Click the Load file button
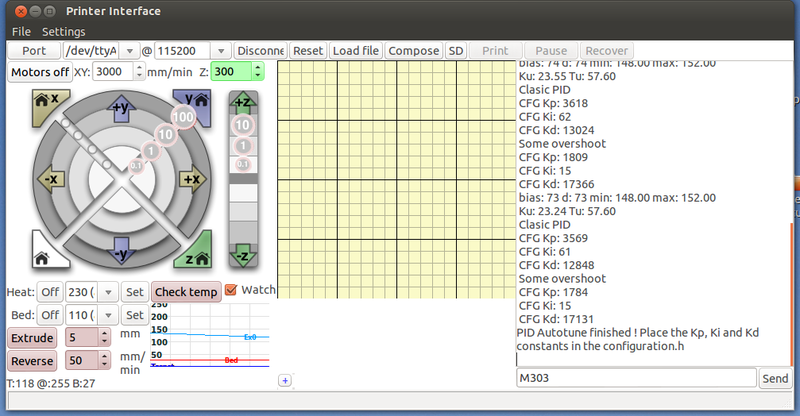The width and height of the screenshot is (800, 416). 355,50
